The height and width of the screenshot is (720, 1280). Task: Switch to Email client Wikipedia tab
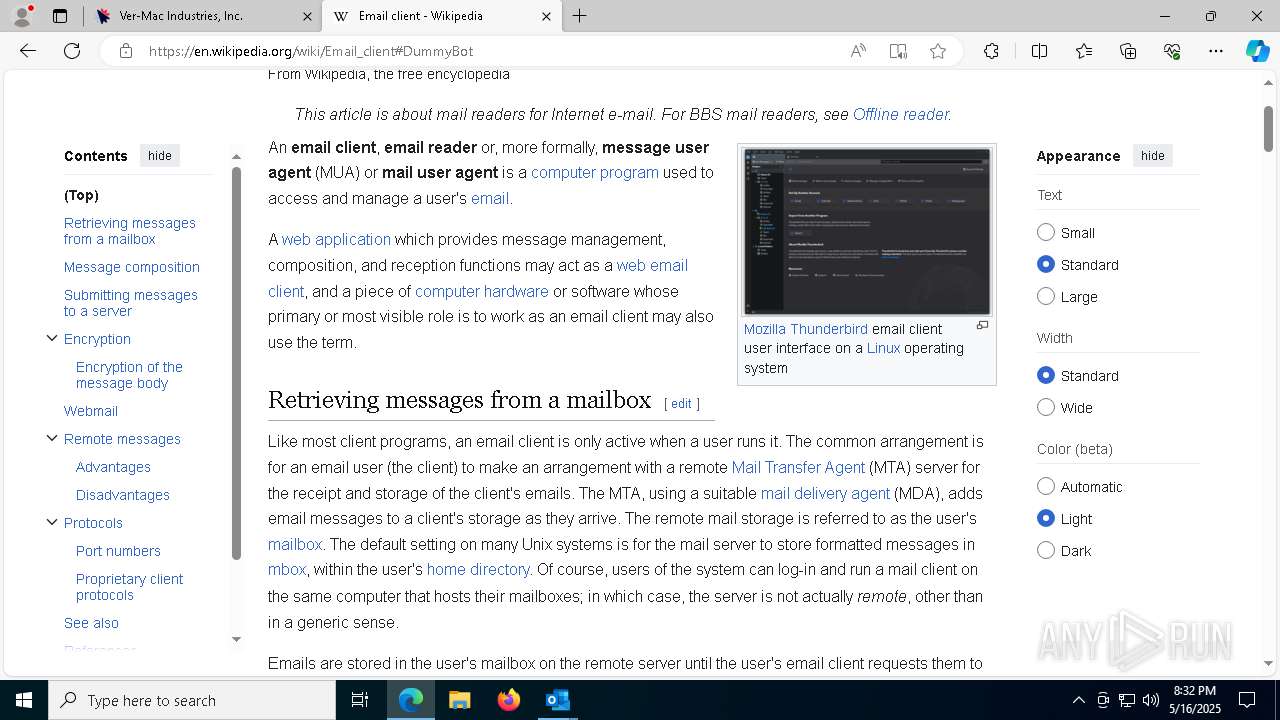tap(440, 16)
